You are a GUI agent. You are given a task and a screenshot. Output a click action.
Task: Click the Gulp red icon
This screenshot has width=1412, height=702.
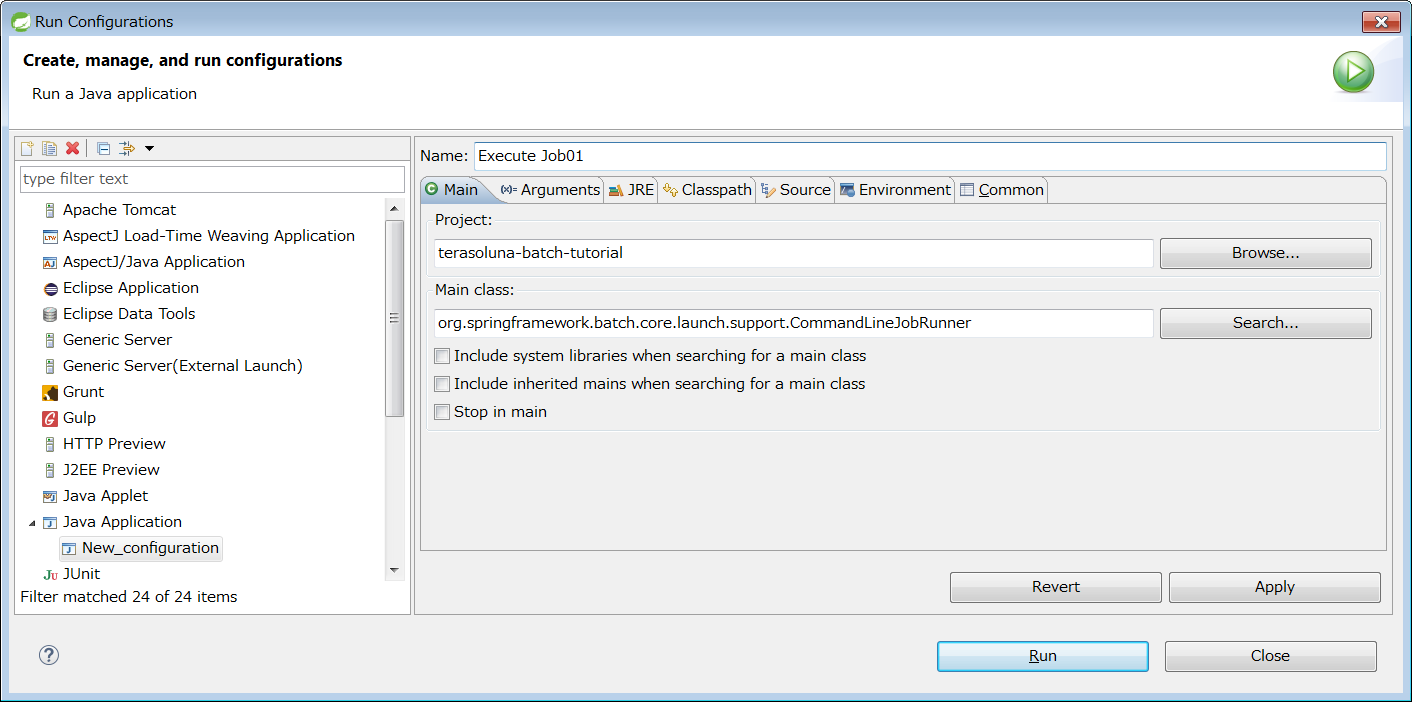tap(50, 418)
